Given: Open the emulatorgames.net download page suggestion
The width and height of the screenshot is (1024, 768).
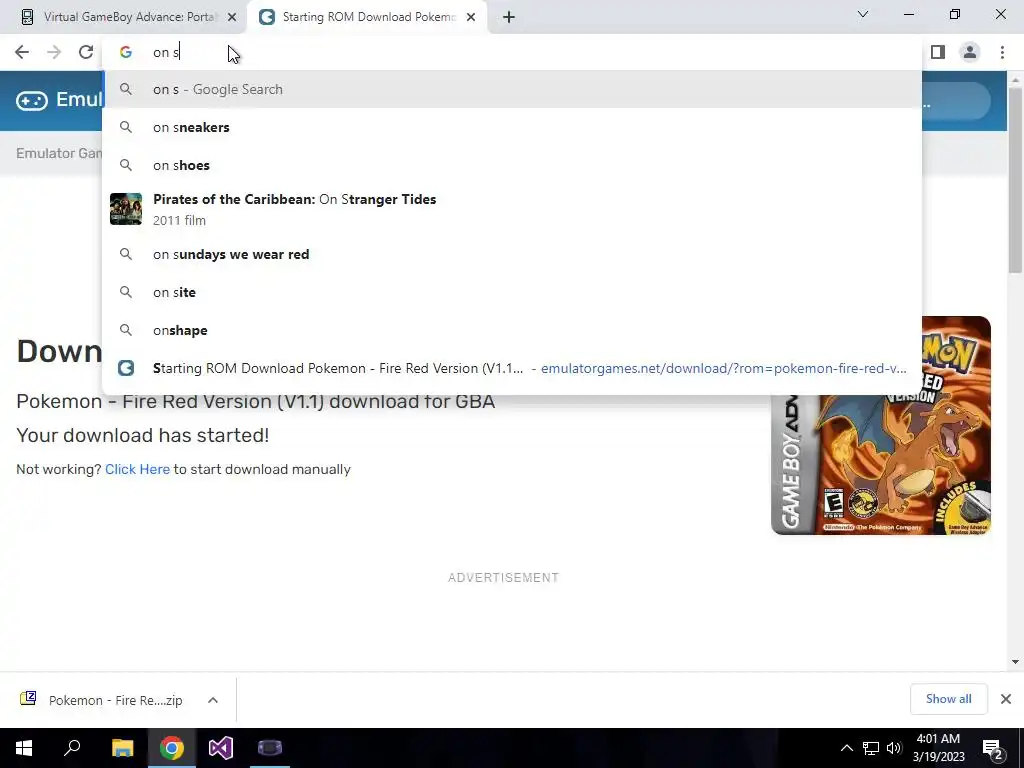Looking at the screenshot, I should pyautogui.click(x=512, y=368).
